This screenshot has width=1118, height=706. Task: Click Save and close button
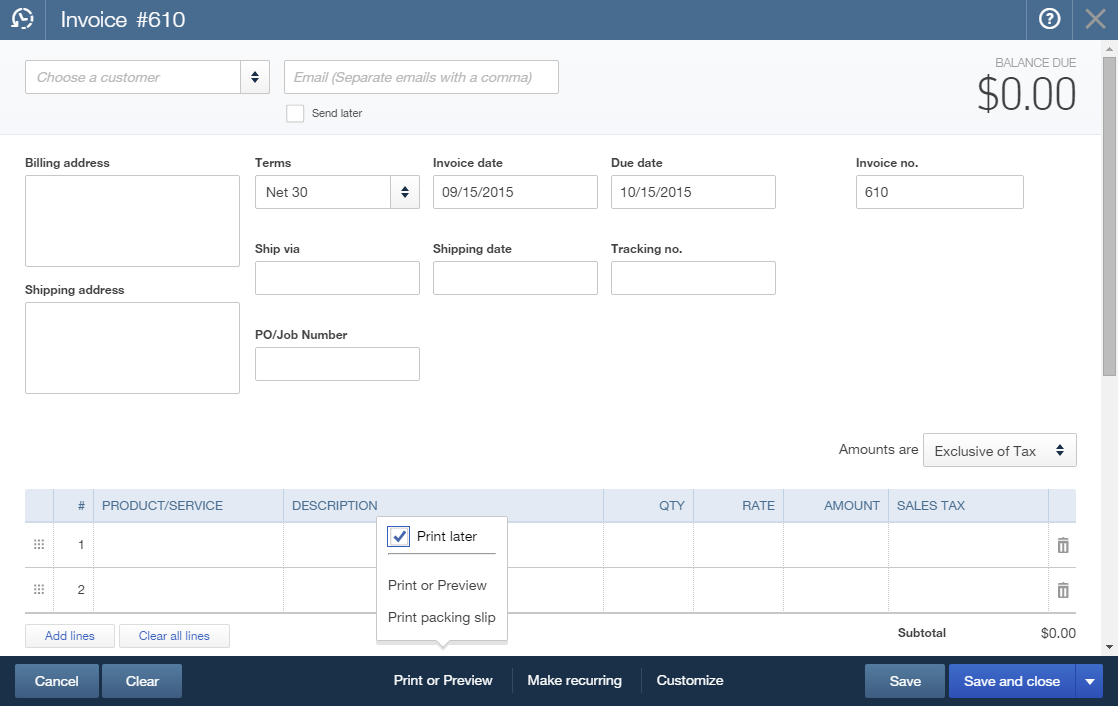tap(1012, 681)
